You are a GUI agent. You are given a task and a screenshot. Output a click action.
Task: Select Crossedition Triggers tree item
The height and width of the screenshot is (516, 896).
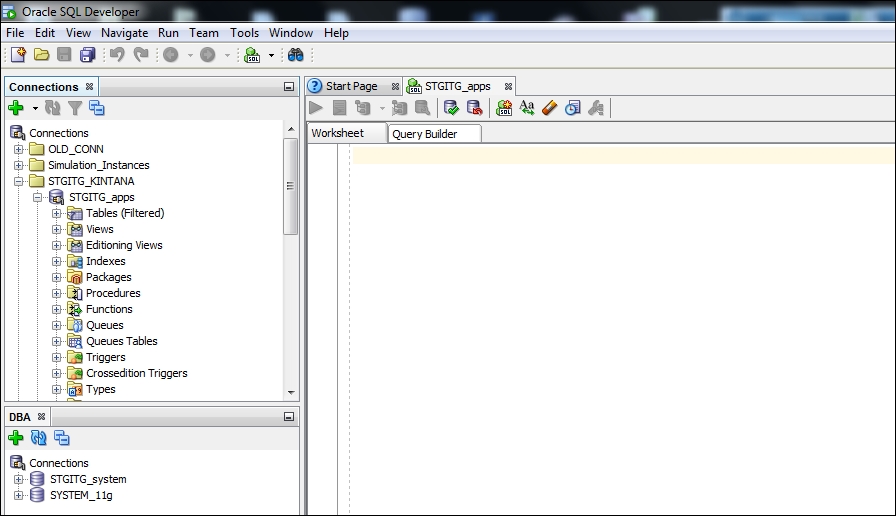137,373
